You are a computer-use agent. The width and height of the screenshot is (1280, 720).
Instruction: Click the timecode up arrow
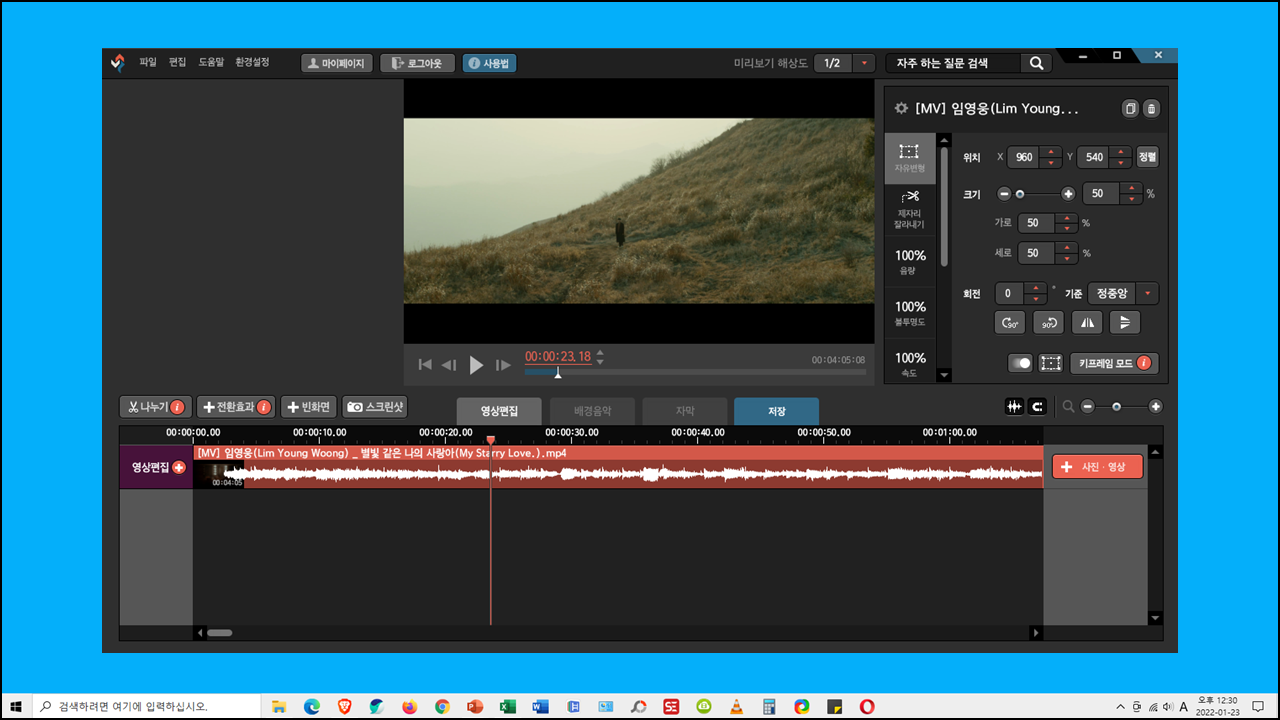tap(600, 353)
